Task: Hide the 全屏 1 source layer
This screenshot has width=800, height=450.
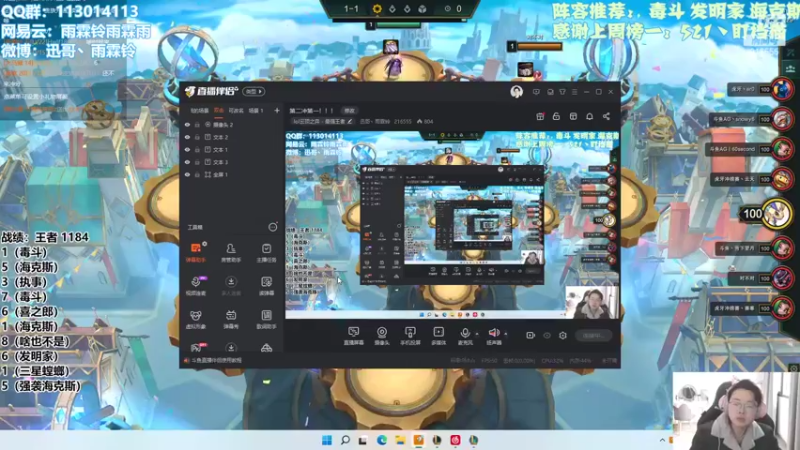Action: pos(187,174)
